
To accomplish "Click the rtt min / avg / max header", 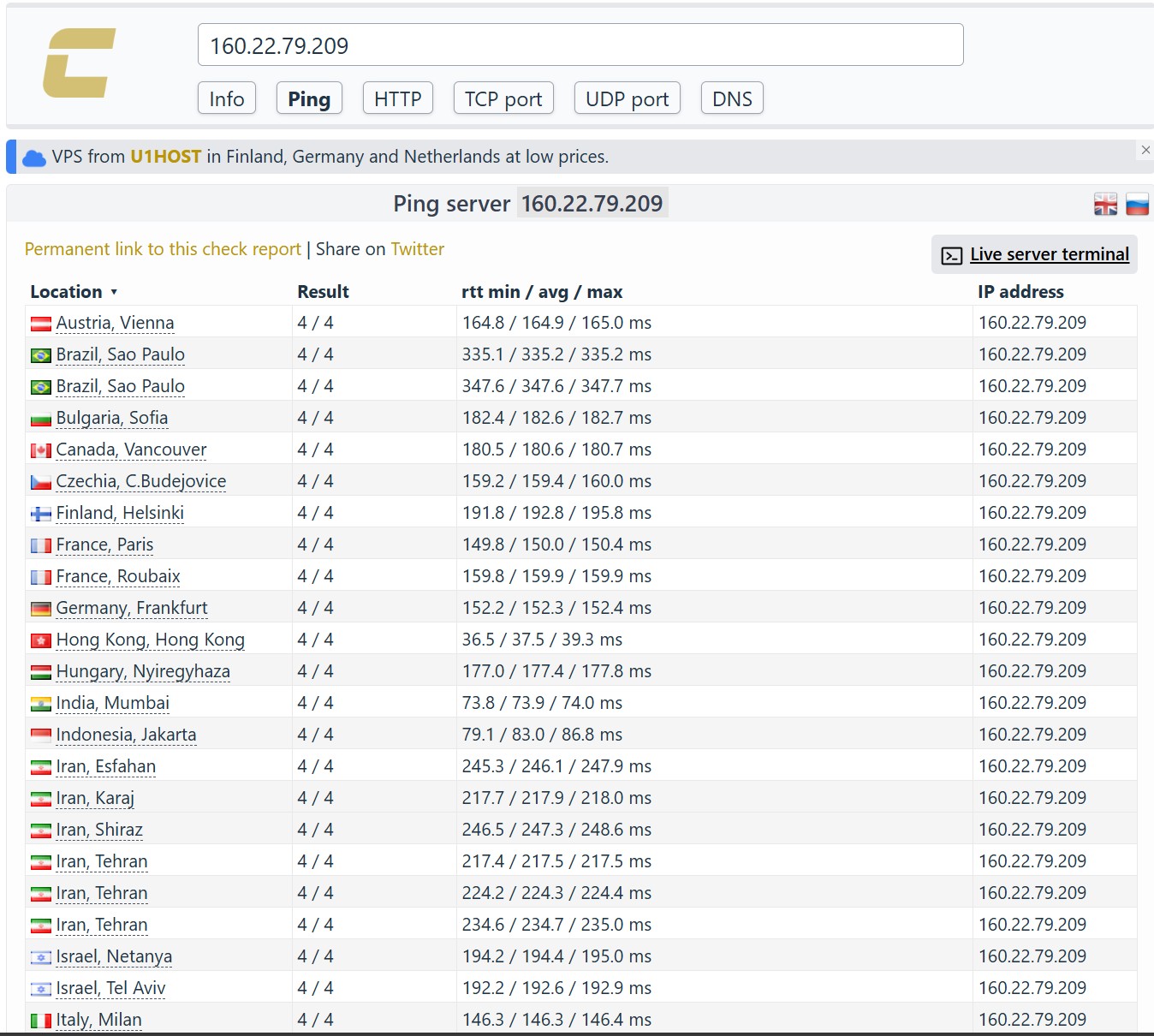I will (x=542, y=292).
